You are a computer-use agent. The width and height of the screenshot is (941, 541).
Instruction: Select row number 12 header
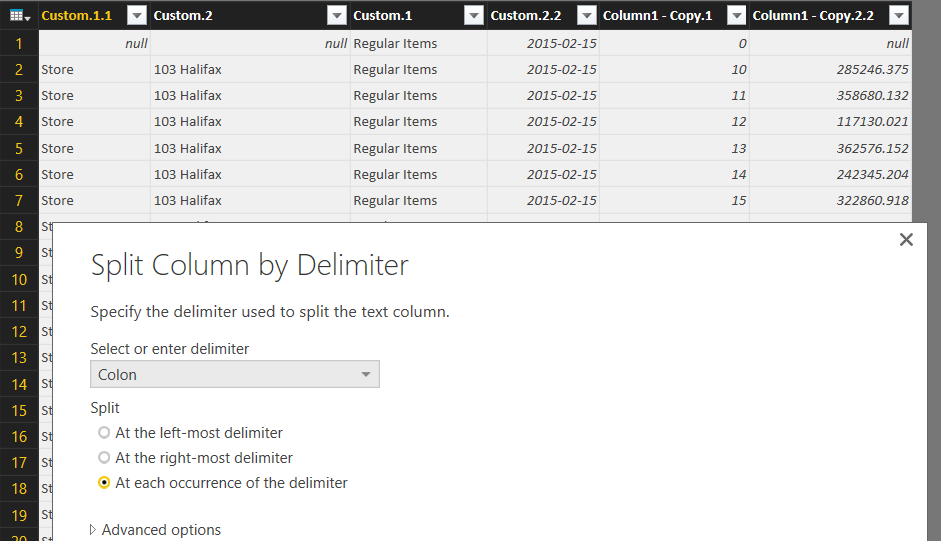point(19,331)
